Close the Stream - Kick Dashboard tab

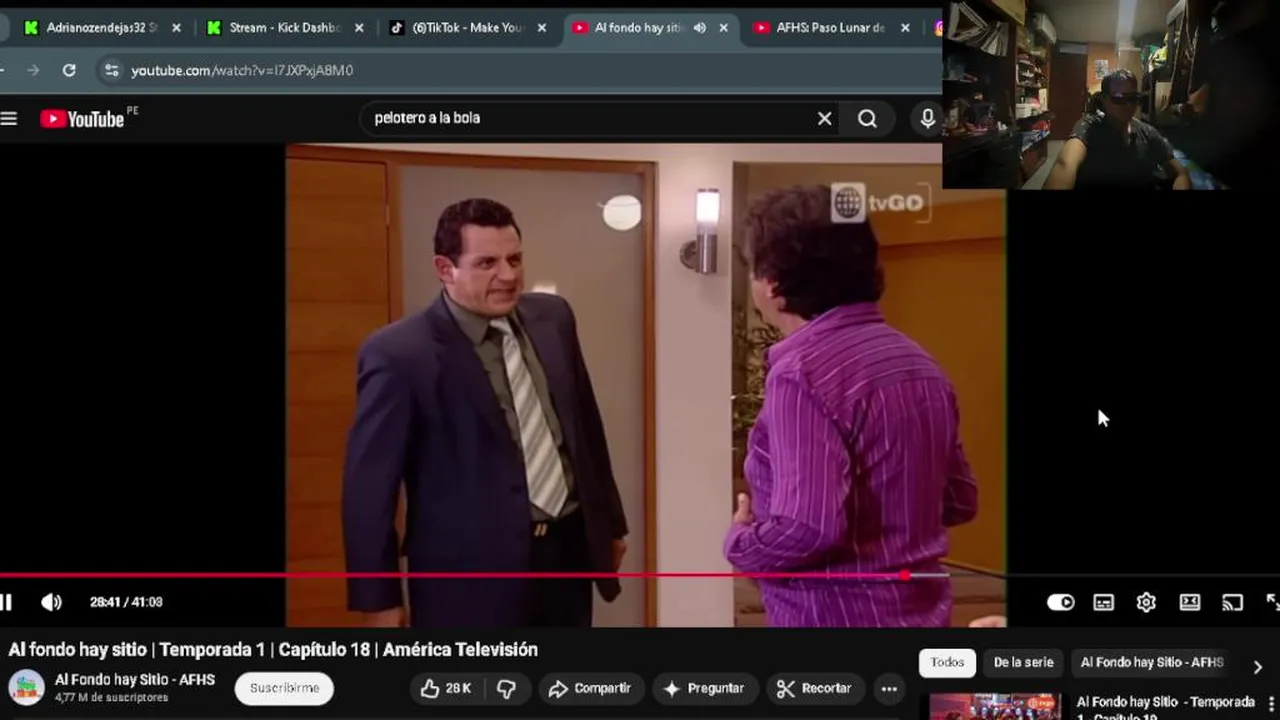pos(359,28)
